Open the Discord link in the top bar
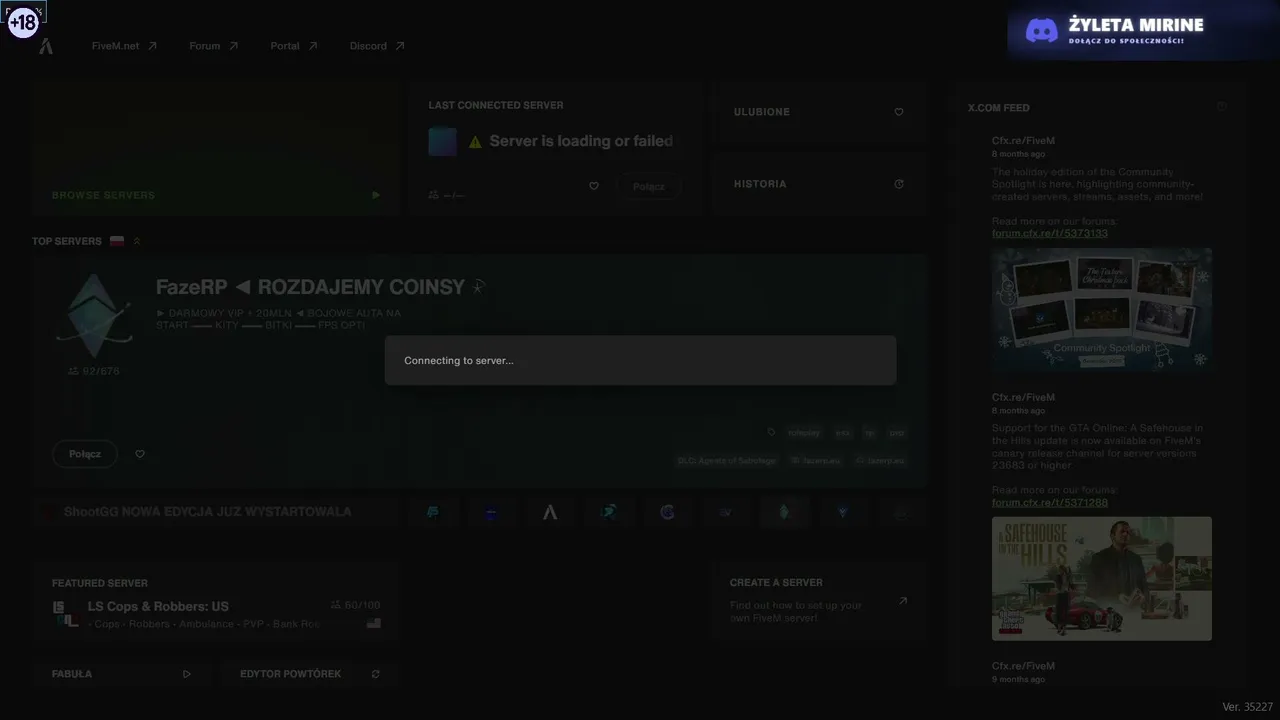Image resolution: width=1280 pixels, height=720 pixels. click(377, 46)
